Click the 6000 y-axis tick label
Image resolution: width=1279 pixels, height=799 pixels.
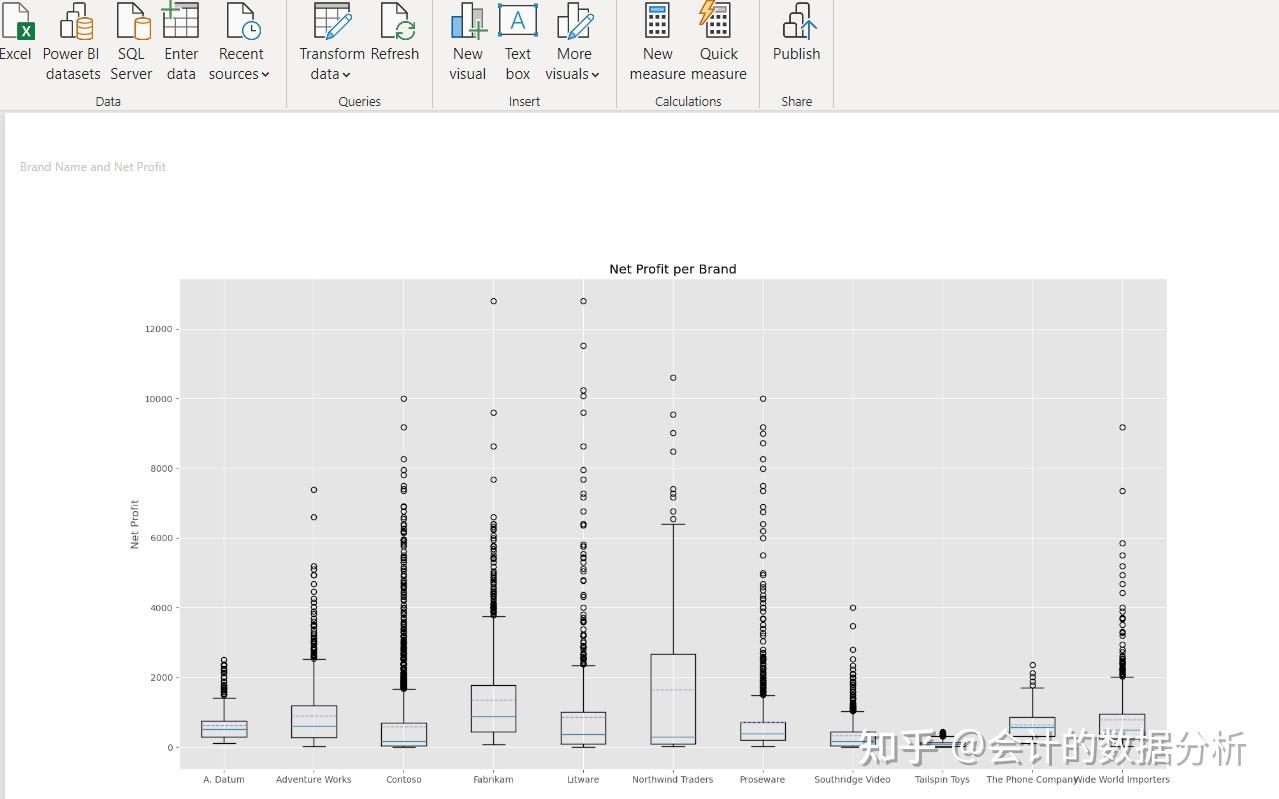(161, 538)
